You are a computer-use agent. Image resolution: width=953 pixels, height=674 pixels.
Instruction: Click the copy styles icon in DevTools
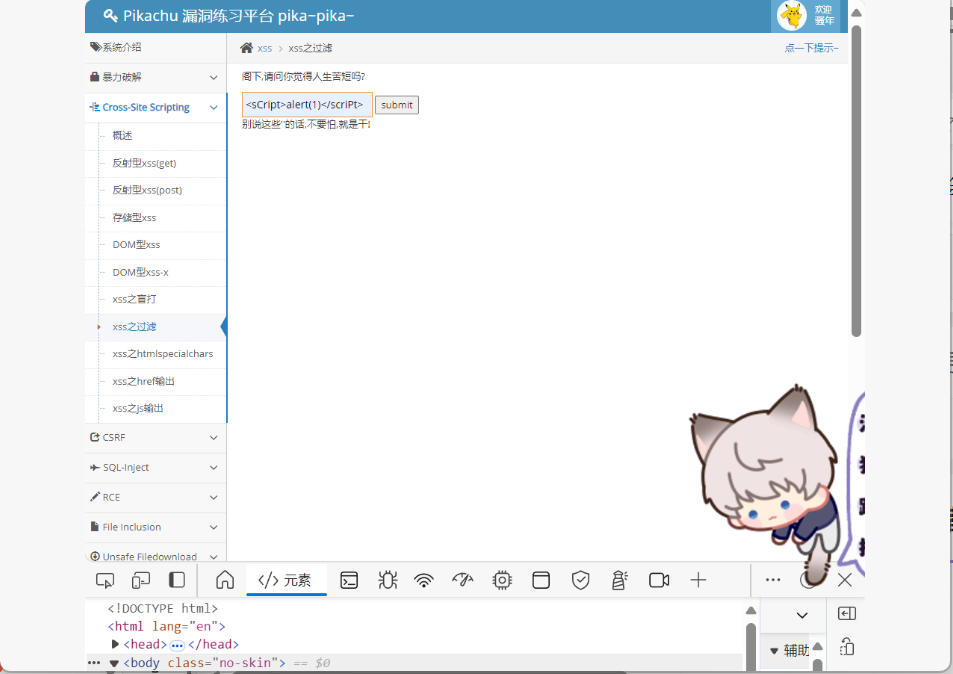(847, 647)
